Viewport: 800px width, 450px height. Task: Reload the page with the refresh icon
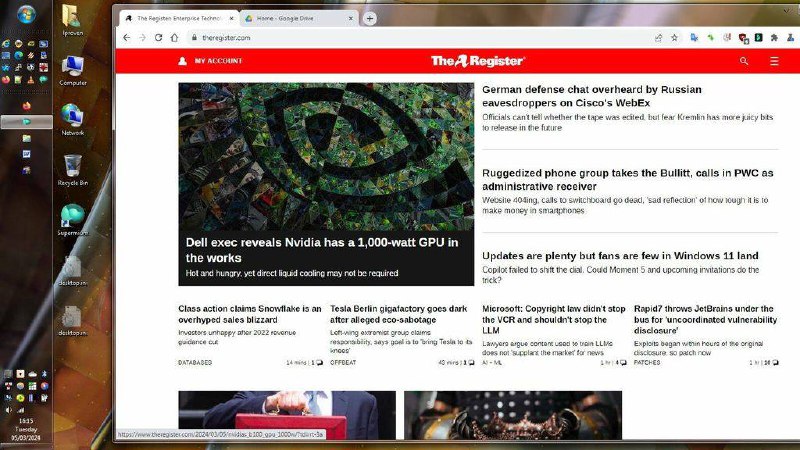pos(159,38)
